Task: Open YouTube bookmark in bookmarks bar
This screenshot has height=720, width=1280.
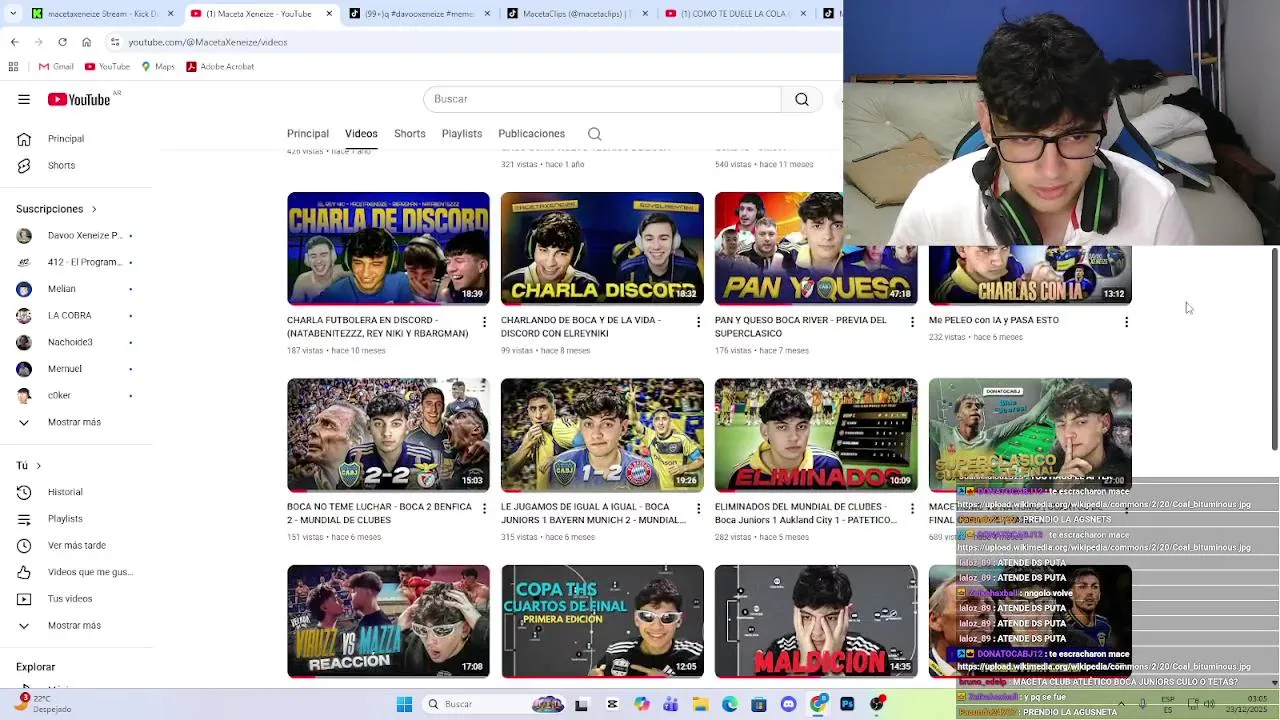Action: 107,66
